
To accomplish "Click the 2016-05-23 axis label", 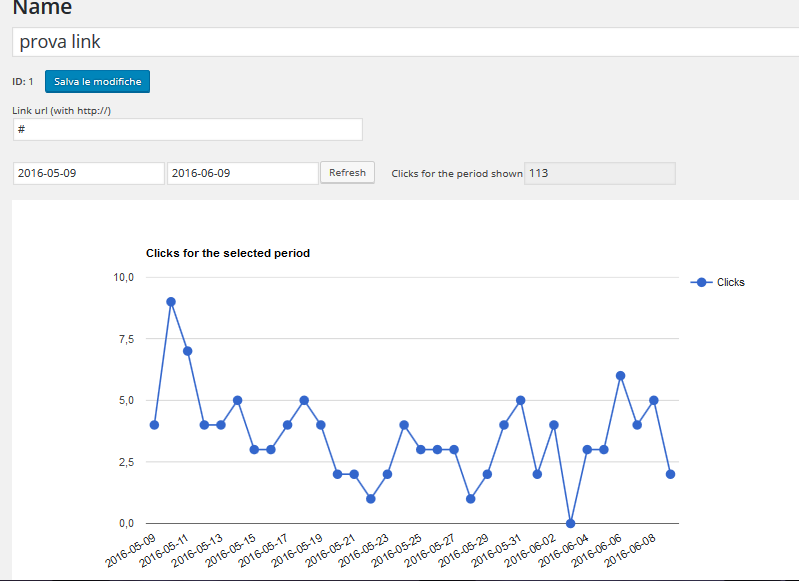I will click(364, 551).
